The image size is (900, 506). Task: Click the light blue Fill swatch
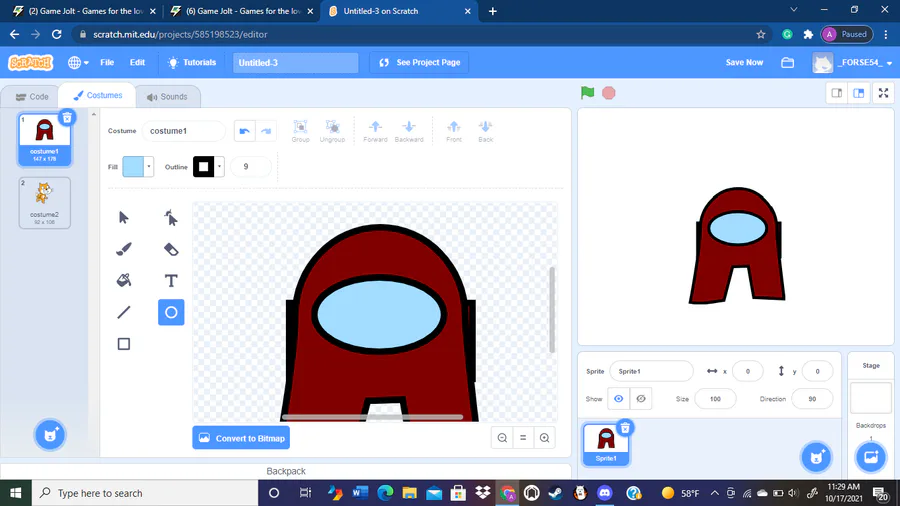point(133,167)
